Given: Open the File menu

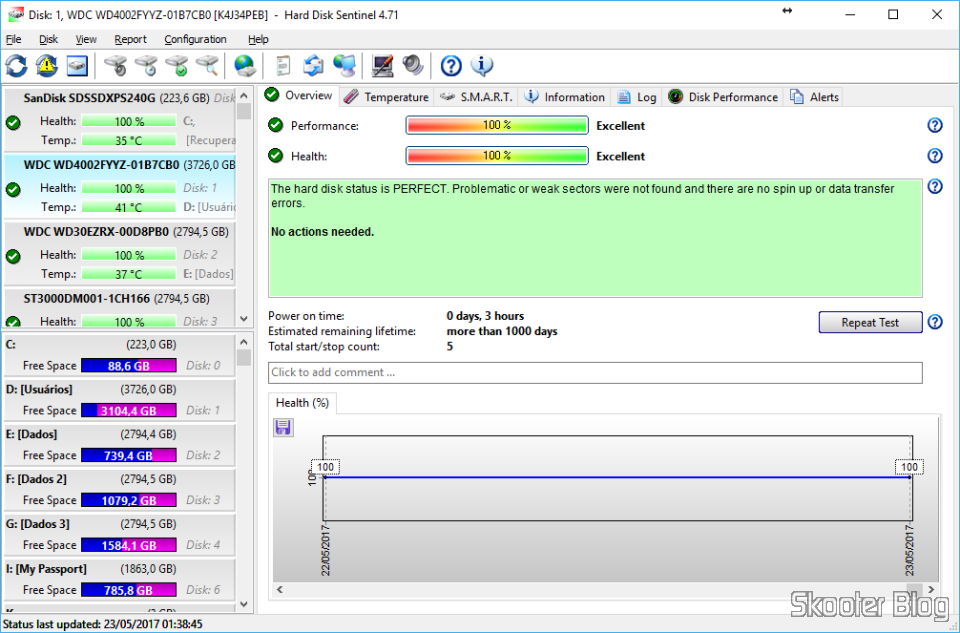Looking at the screenshot, I should (x=13, y=39).
